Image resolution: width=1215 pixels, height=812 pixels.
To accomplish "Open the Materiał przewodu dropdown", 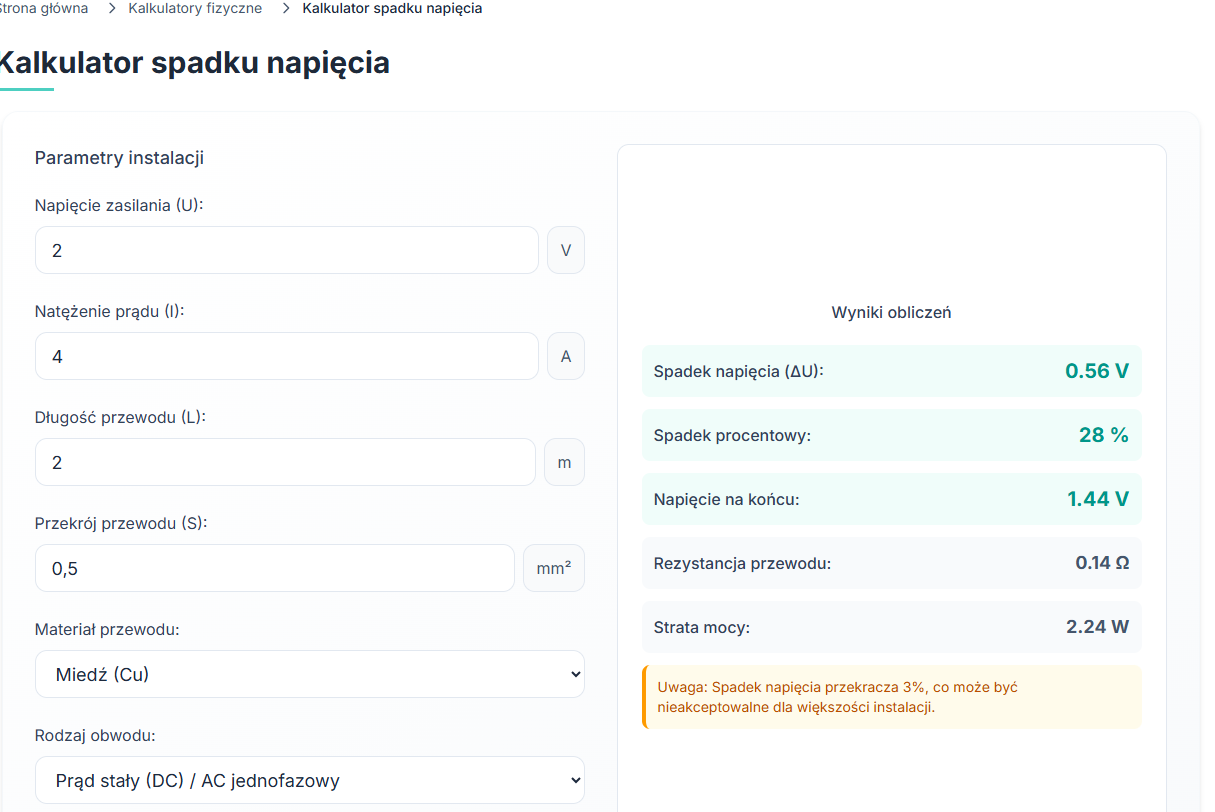I will pyautogui.click(x=309, y=674).
